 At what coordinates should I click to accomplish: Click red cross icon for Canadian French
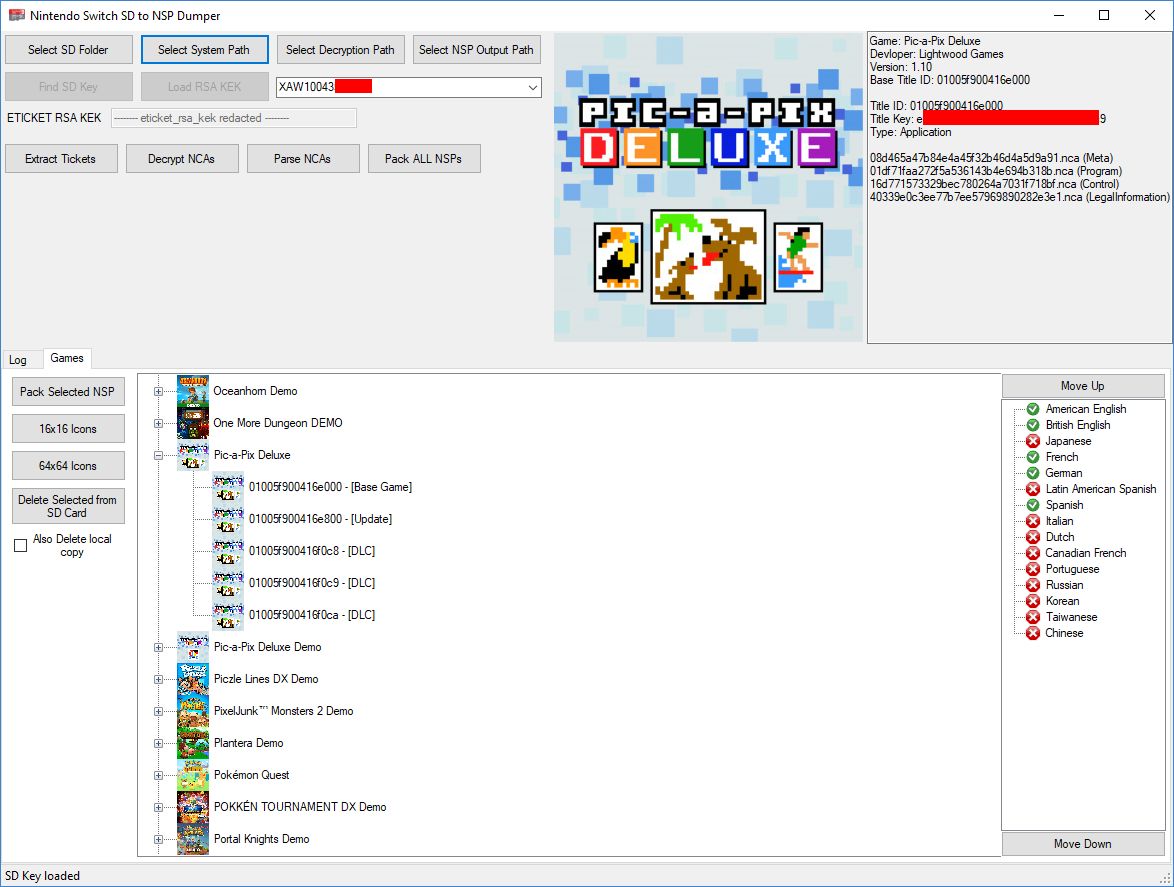[1032, 553]
